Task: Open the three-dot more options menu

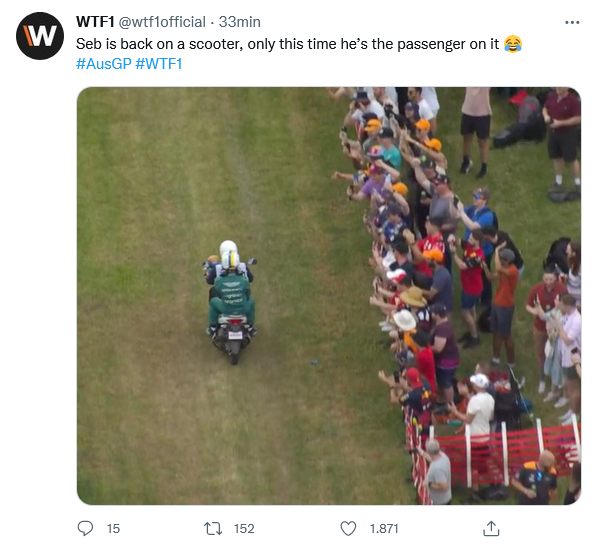Action: pyautogui.click(x=572, y=22)
